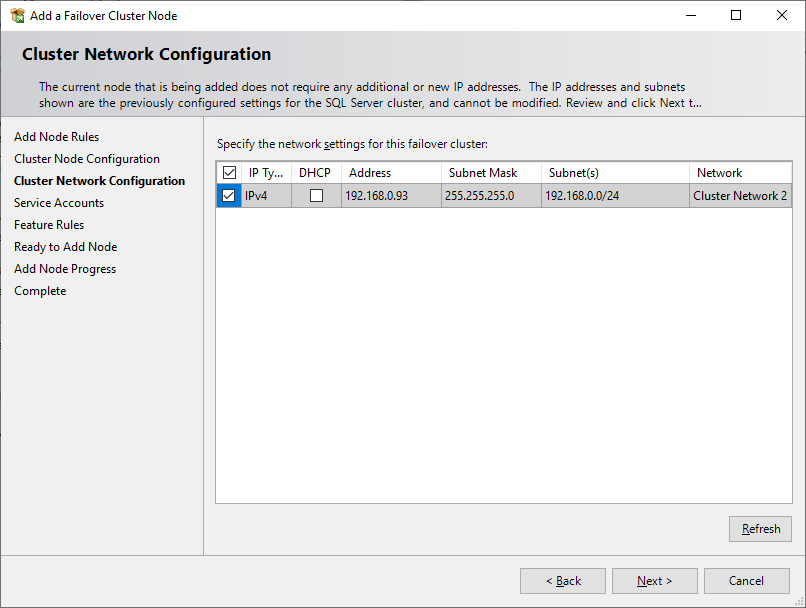Select the Complete step in sidebar
Screen dimensions: 806x608
coord(40,291)
